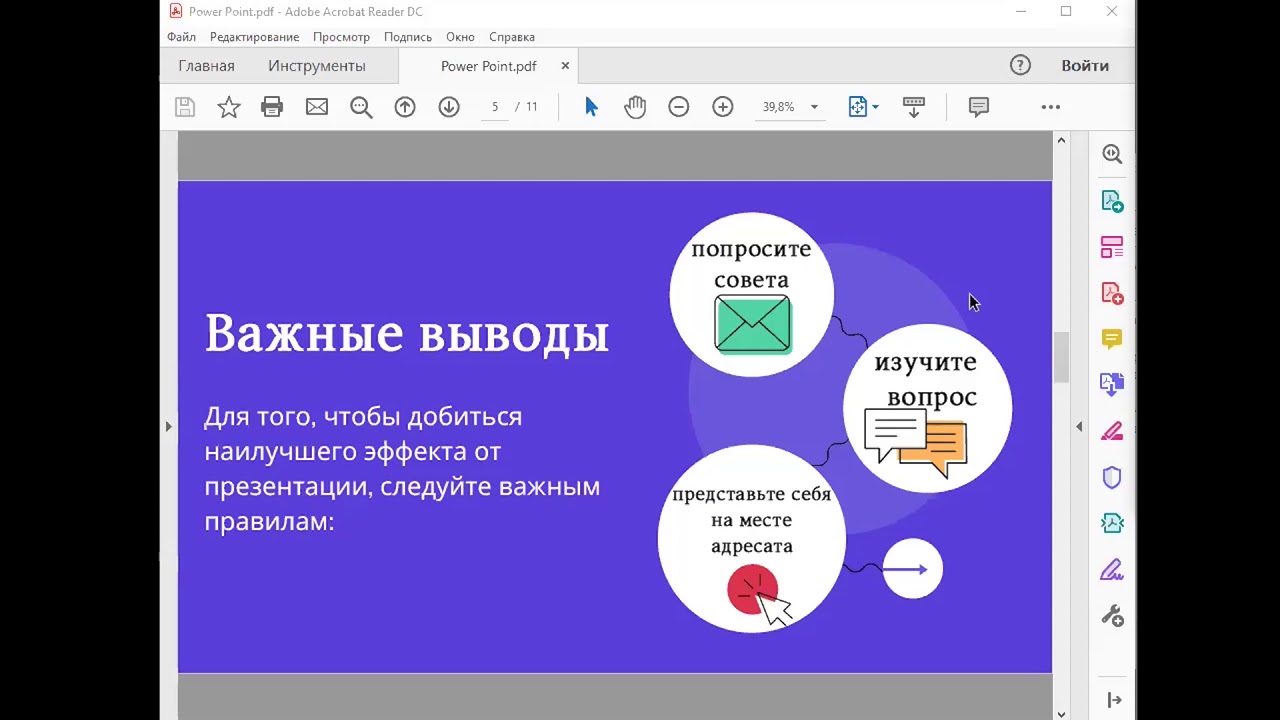Click scrollbar down arrow
The width and height of the screenshot is (1280, 720).
pos(1061,713)
